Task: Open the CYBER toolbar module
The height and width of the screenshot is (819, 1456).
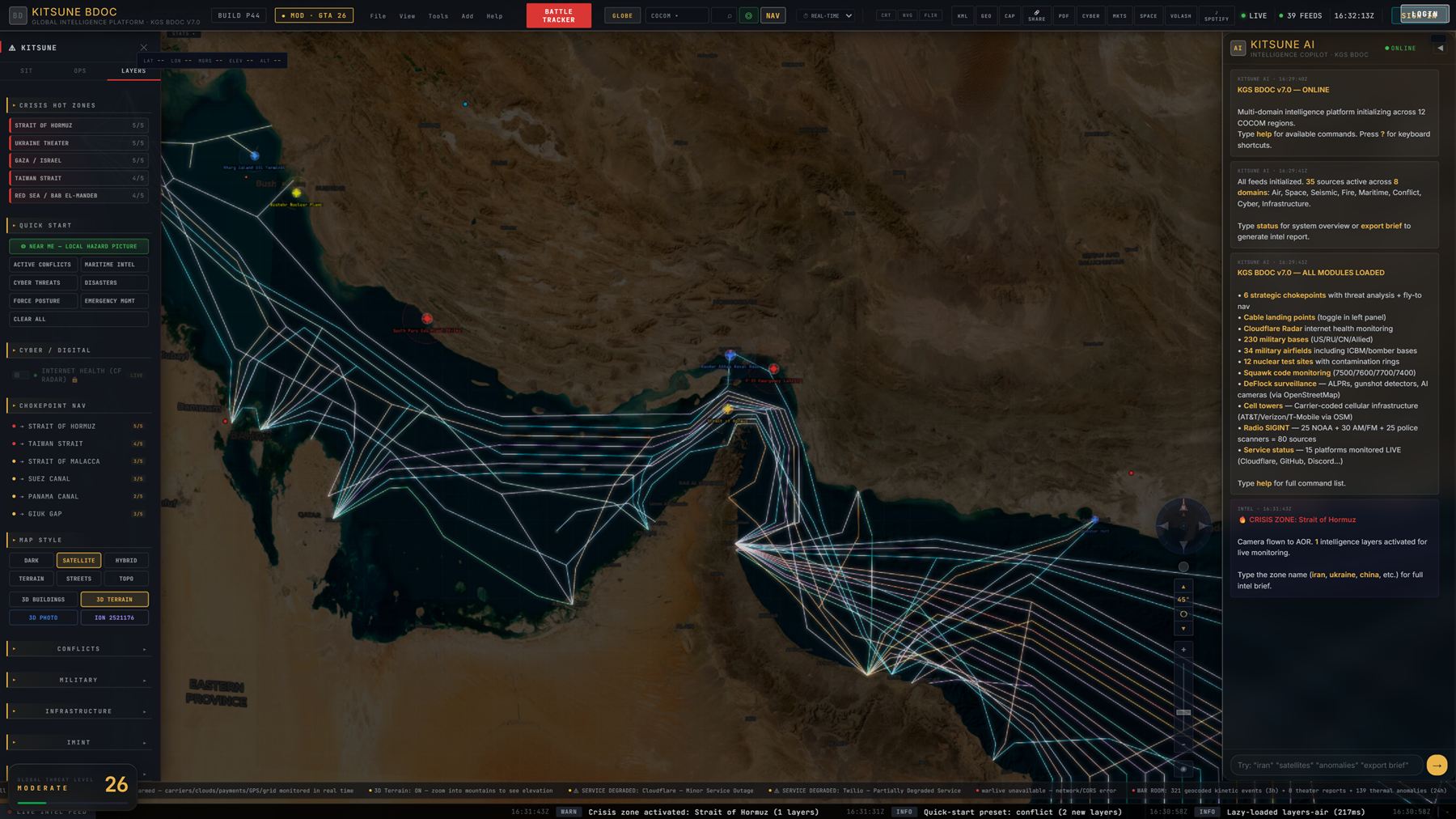Action: (1091, 15)
